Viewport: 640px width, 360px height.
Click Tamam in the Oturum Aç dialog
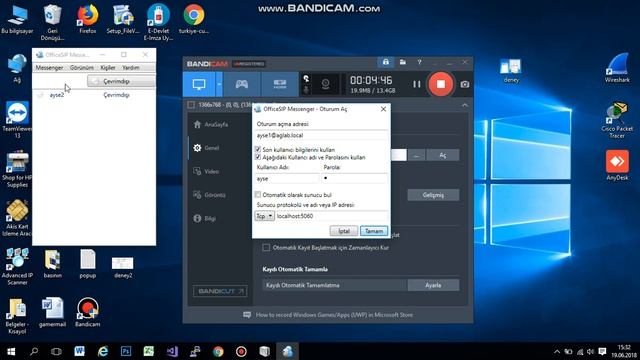(x=374, y=231)
